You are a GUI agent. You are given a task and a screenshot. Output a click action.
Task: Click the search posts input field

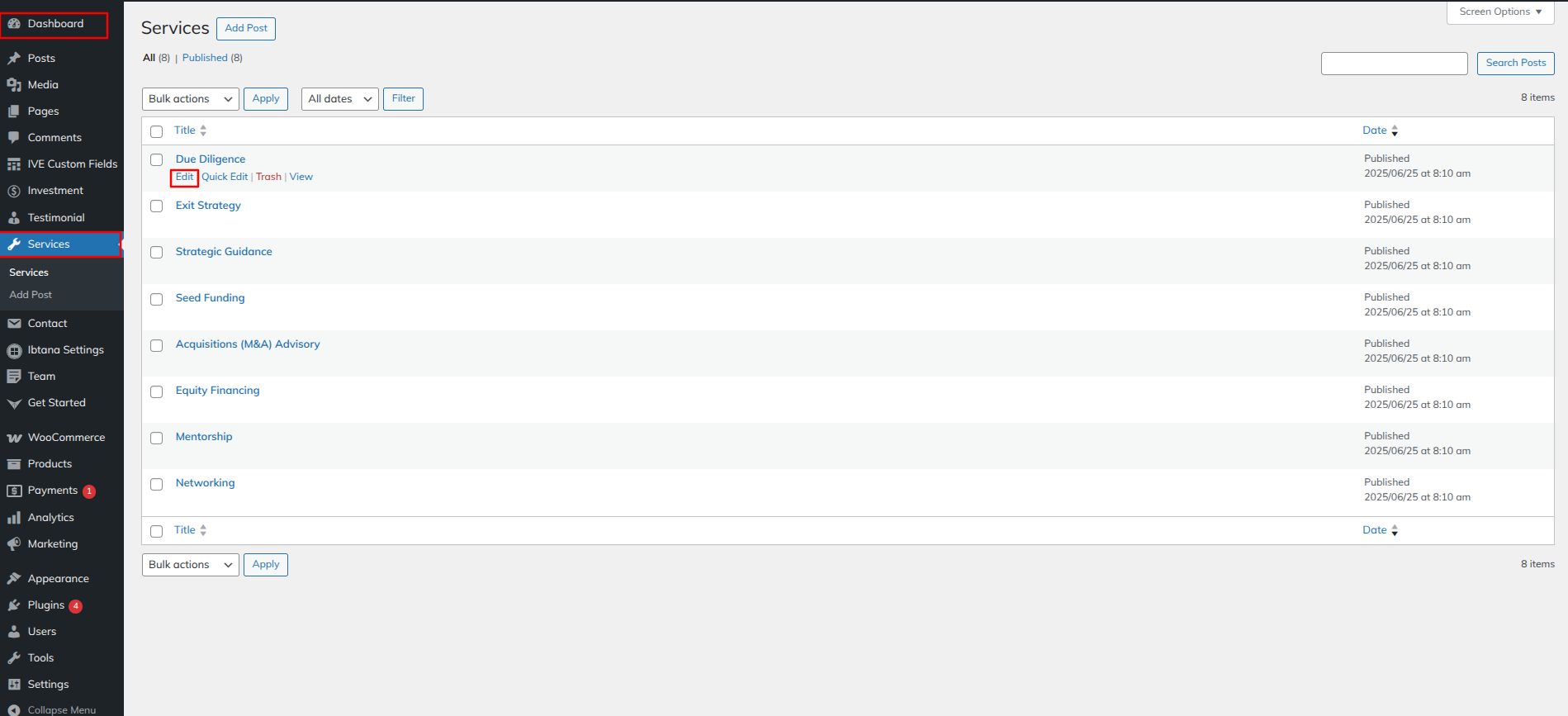pos(1394,64)
